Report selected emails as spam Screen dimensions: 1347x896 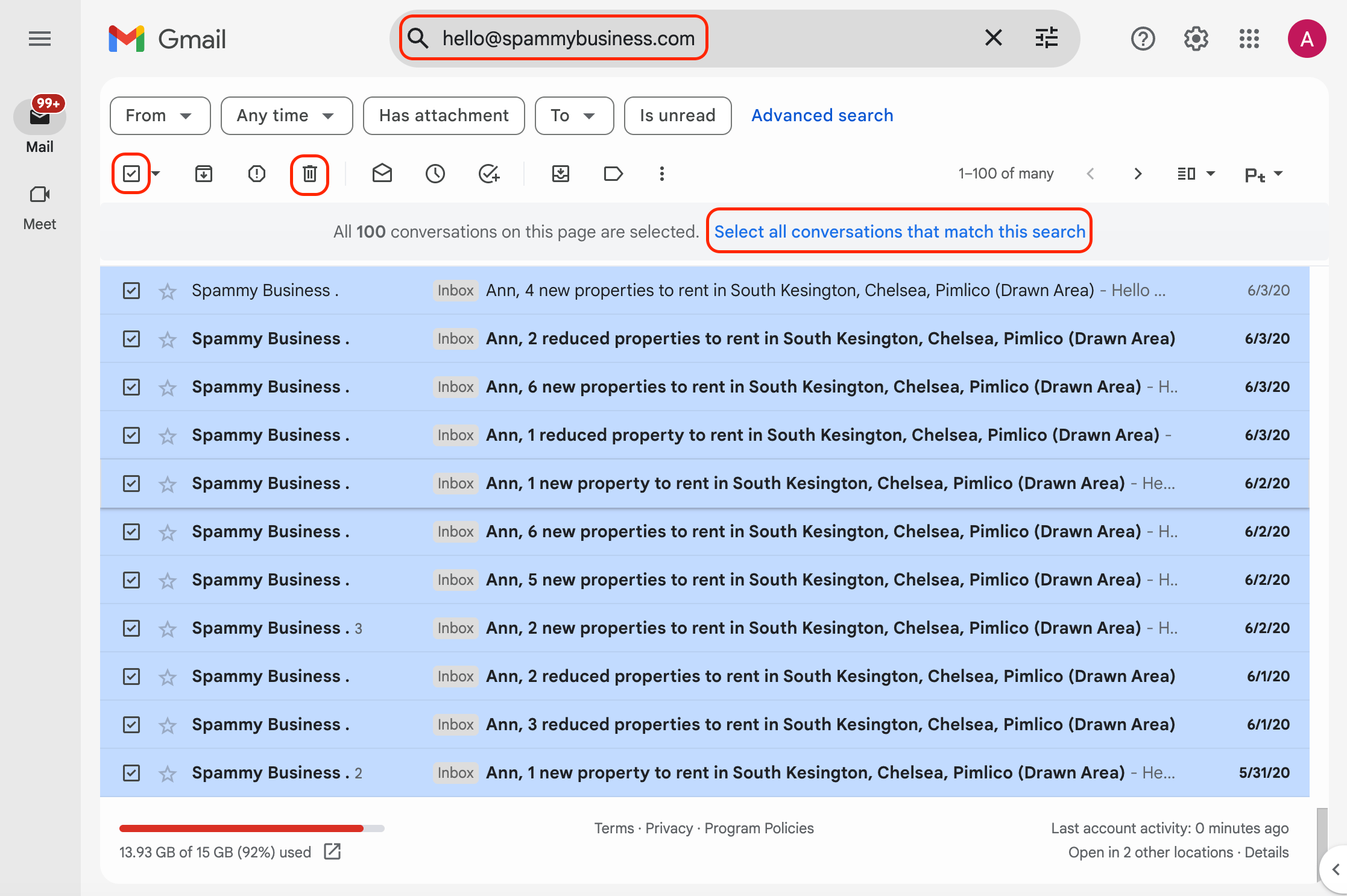[256, 174]
